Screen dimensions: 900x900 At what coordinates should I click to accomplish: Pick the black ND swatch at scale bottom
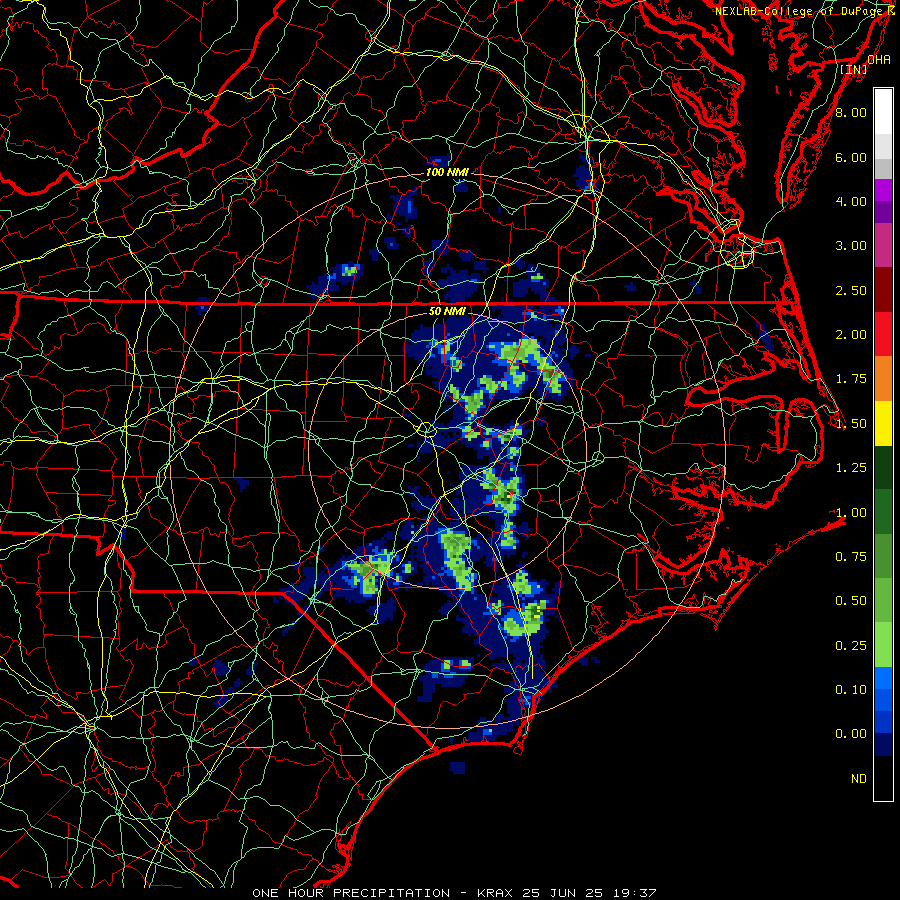point(883,778)
